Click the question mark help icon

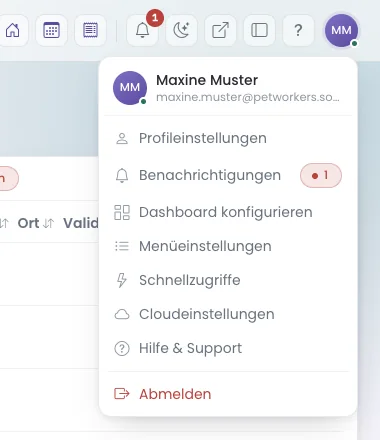[298, 30]
